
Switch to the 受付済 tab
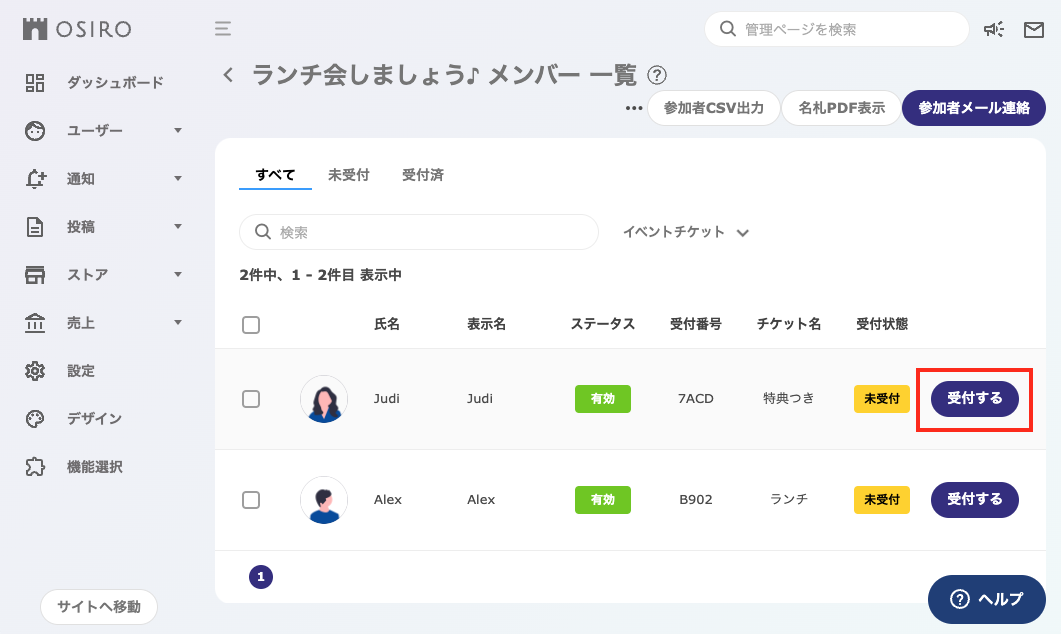click(424, 173)
